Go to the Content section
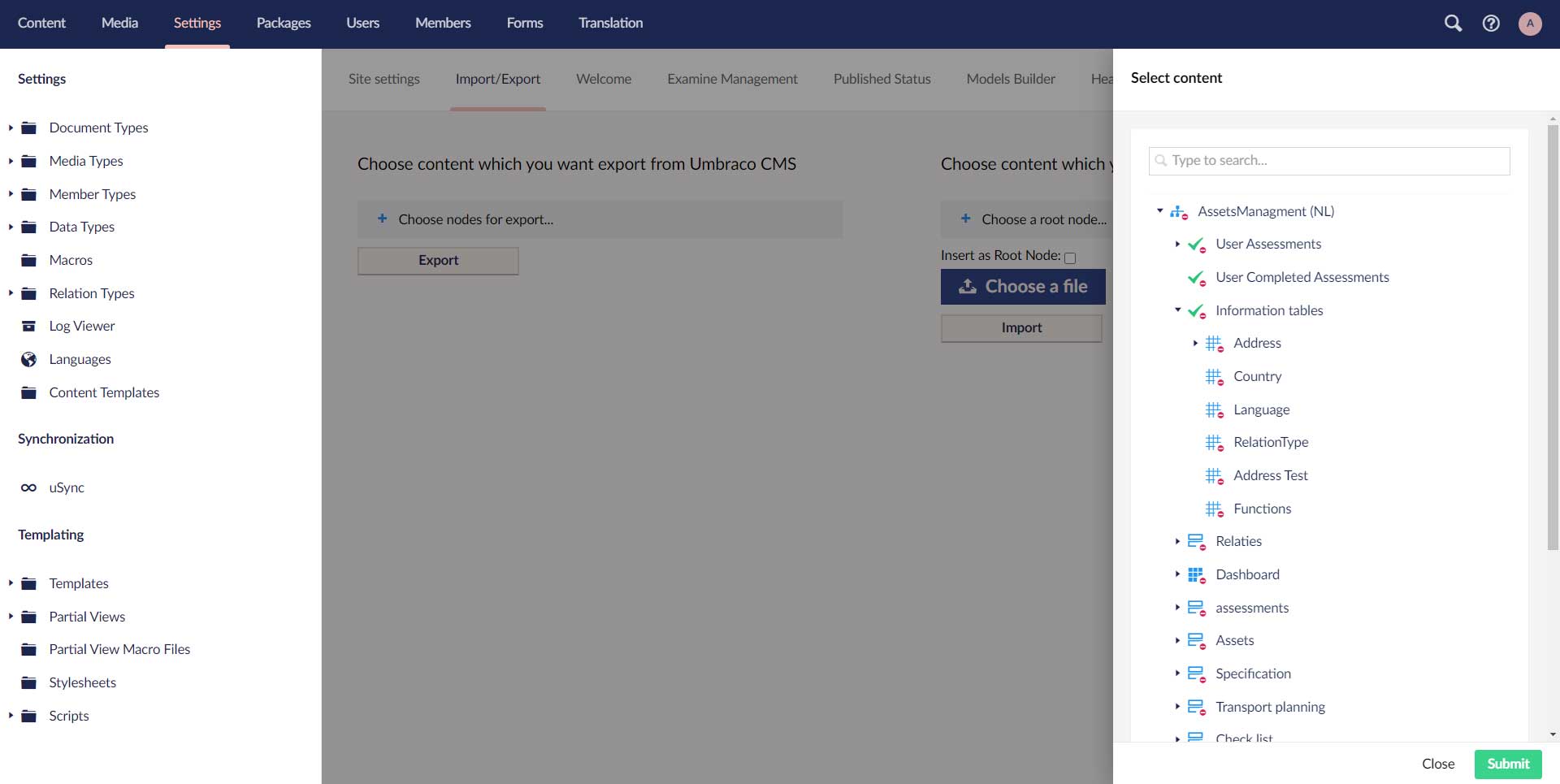 41,23
